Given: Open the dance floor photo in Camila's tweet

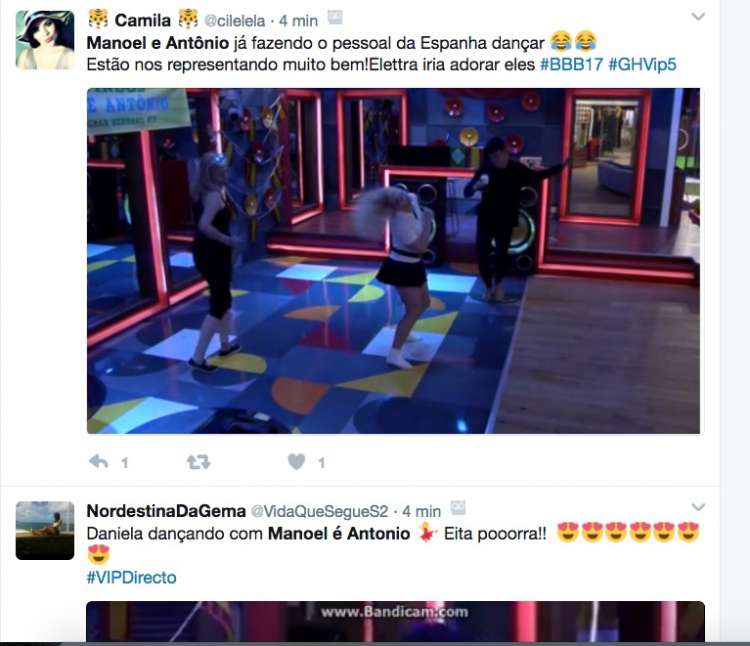Looking at the screenshot, I should (393, 261).
